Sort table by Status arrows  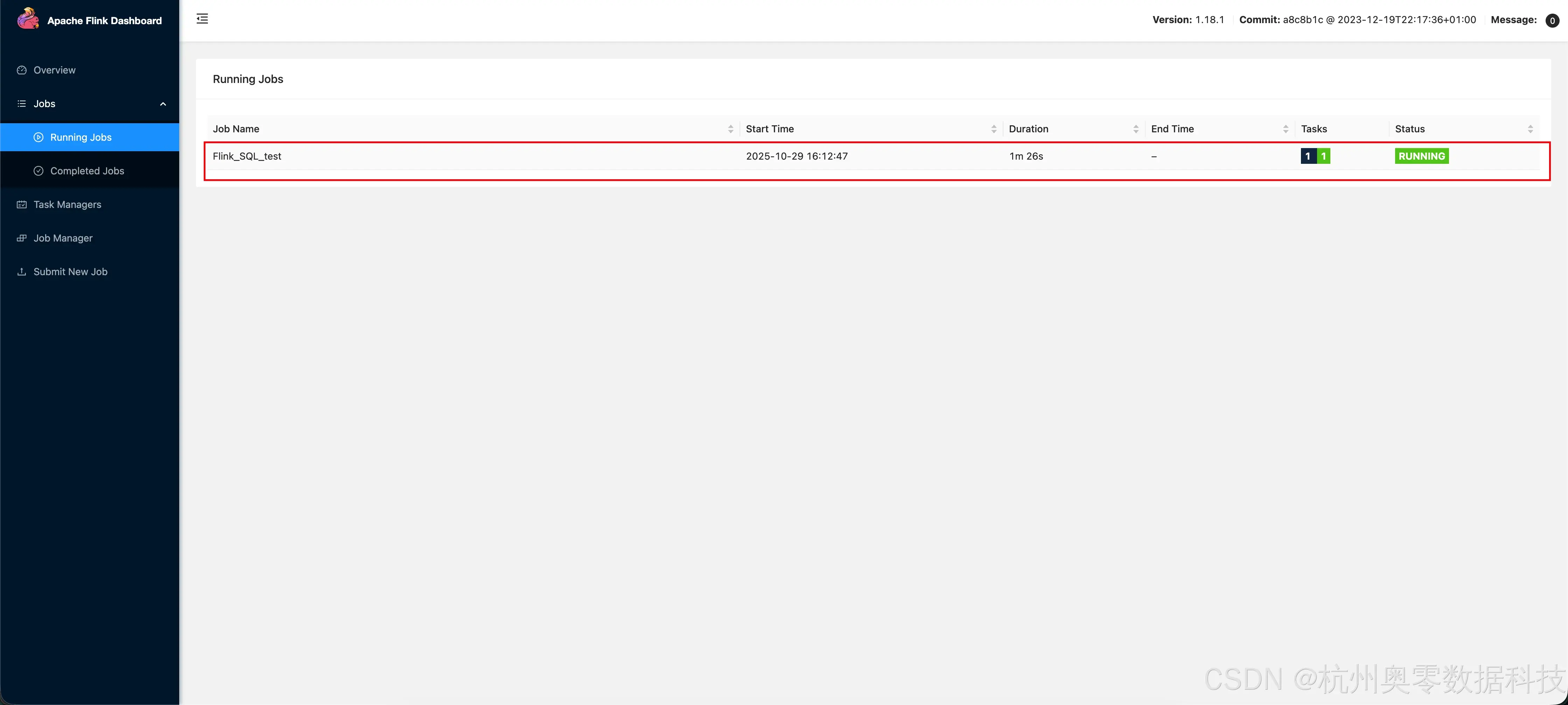(1530, 129)
